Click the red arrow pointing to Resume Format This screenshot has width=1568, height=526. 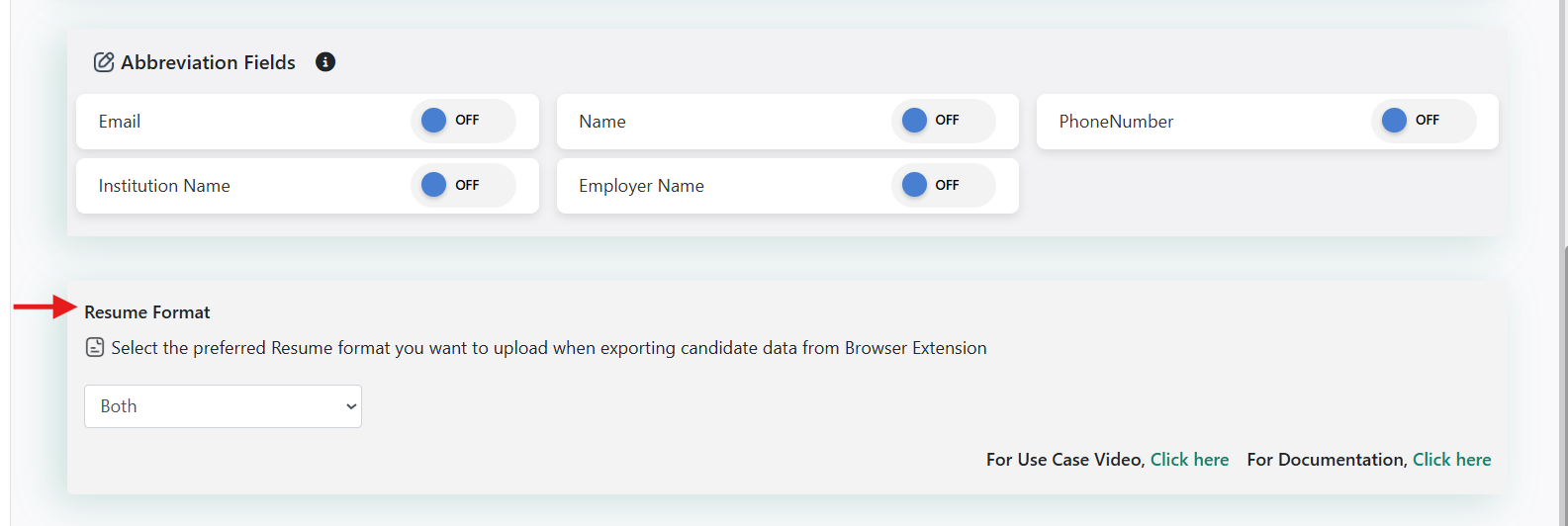(x=45, y=307)
